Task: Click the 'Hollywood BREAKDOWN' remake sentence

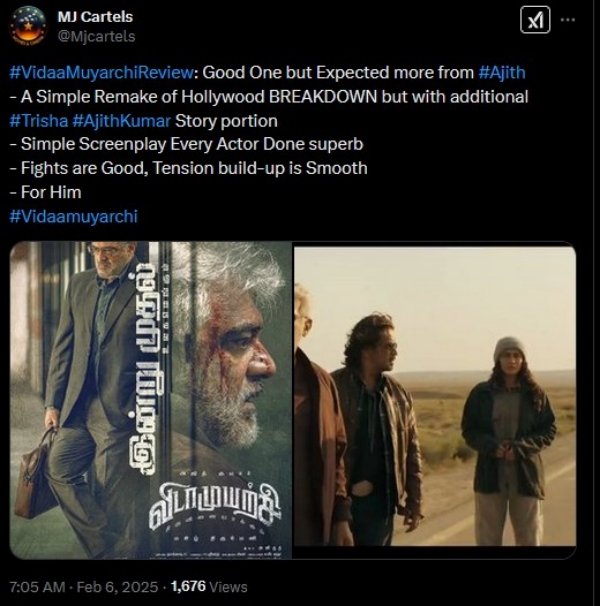Action: pyautogui.click(x=269, y=97)
